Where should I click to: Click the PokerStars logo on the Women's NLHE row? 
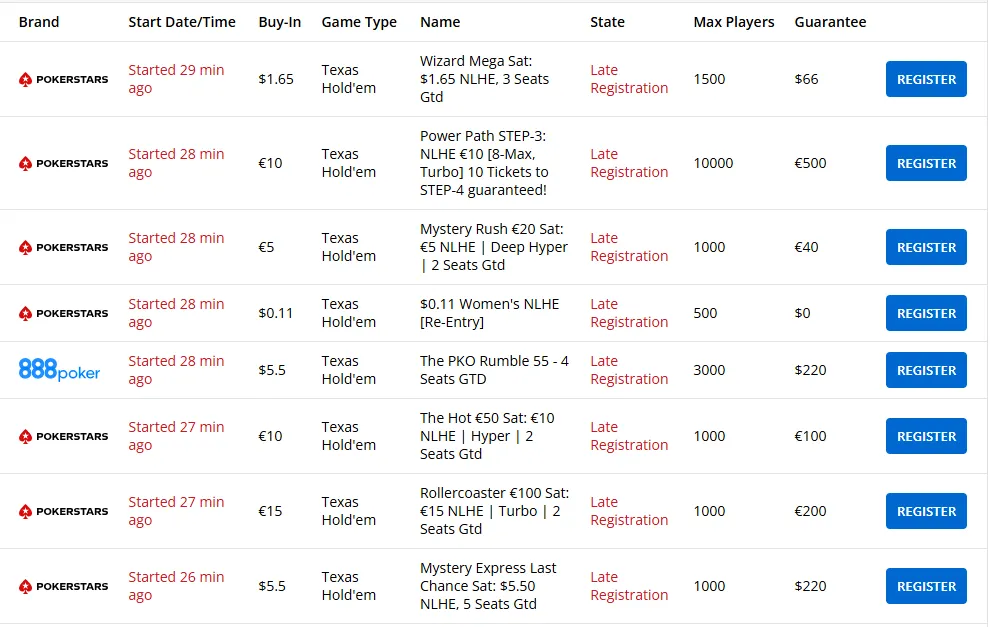tap(63, 313)
